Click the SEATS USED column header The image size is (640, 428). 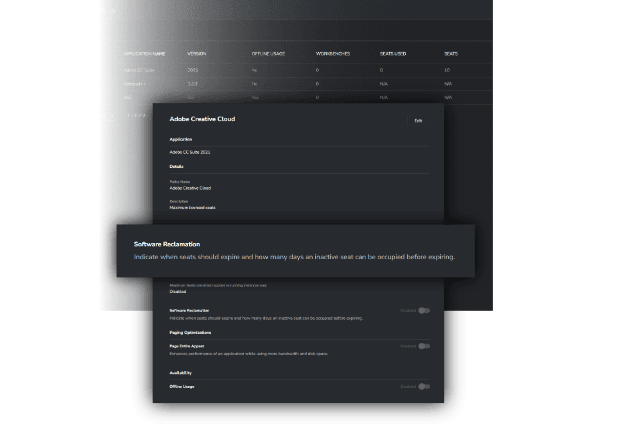click(393, 54)
